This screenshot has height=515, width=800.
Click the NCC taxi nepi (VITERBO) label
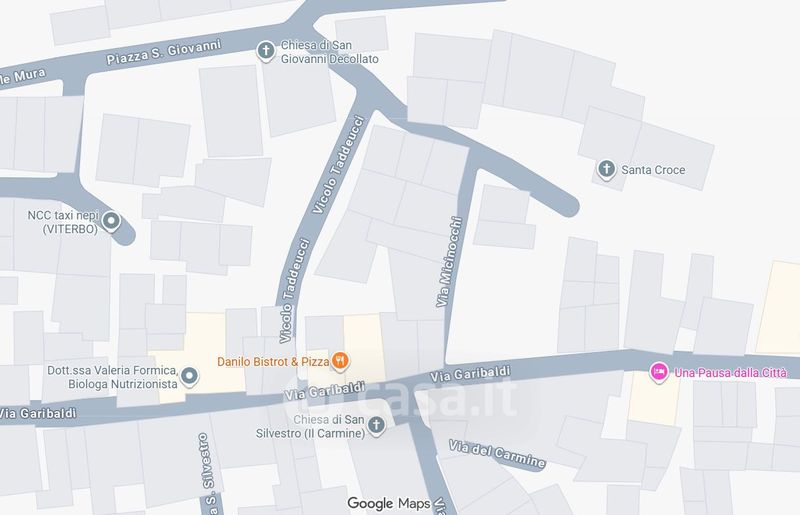pos(63,222)
